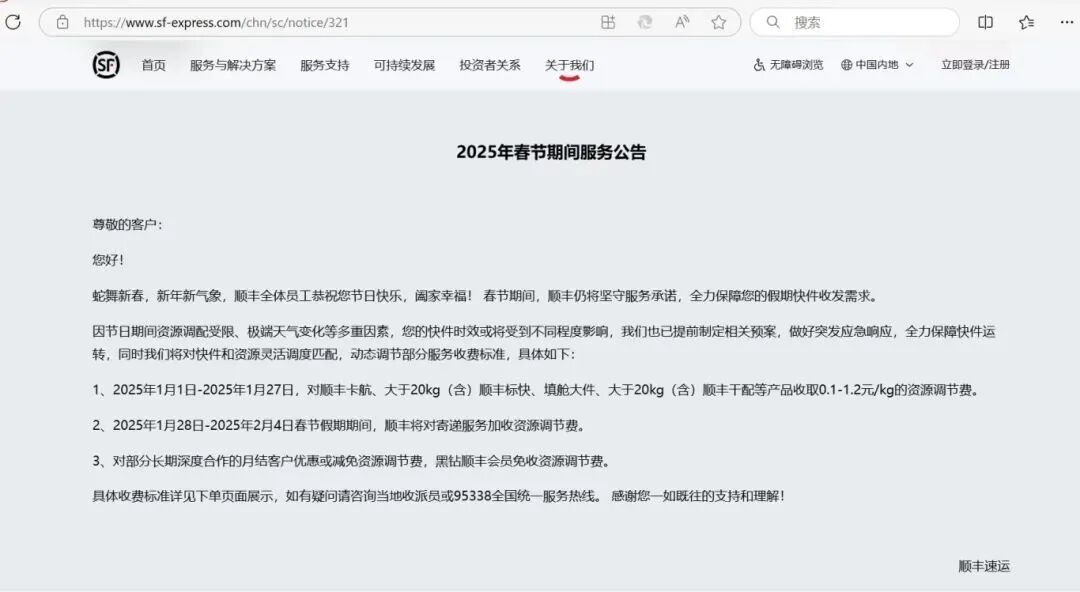Select the 首页 menu item
The height and width of the screenshot is (592, 1080).
pos(152,64)
